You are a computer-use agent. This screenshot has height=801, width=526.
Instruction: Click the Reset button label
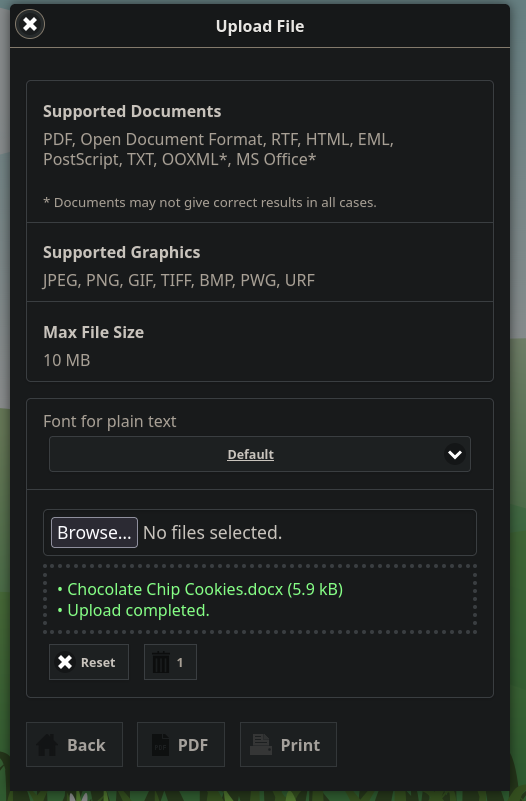pyautogui.click(x=98, y=663)
